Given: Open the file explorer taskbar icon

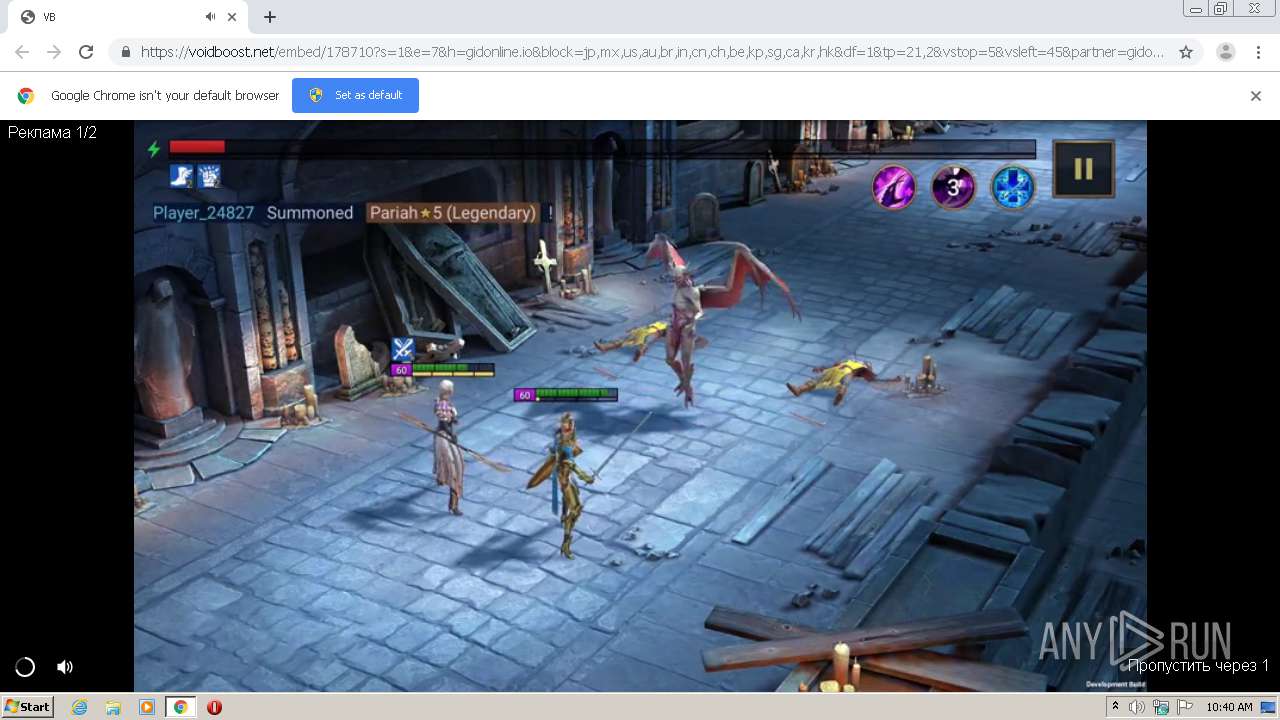Looking at the screenshot, I should tap(113, 707).
